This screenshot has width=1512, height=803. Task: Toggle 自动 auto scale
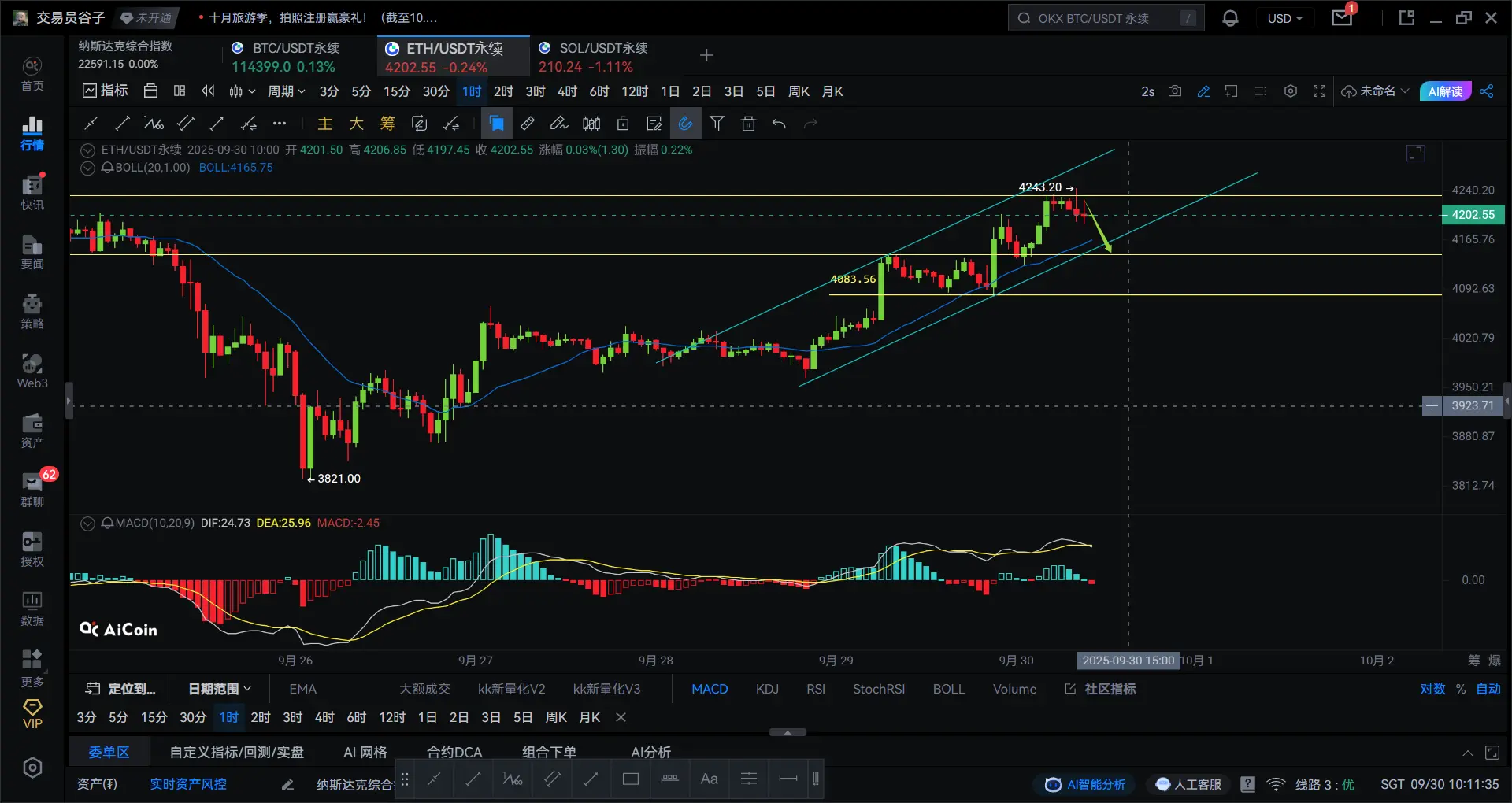(1488, 689)
